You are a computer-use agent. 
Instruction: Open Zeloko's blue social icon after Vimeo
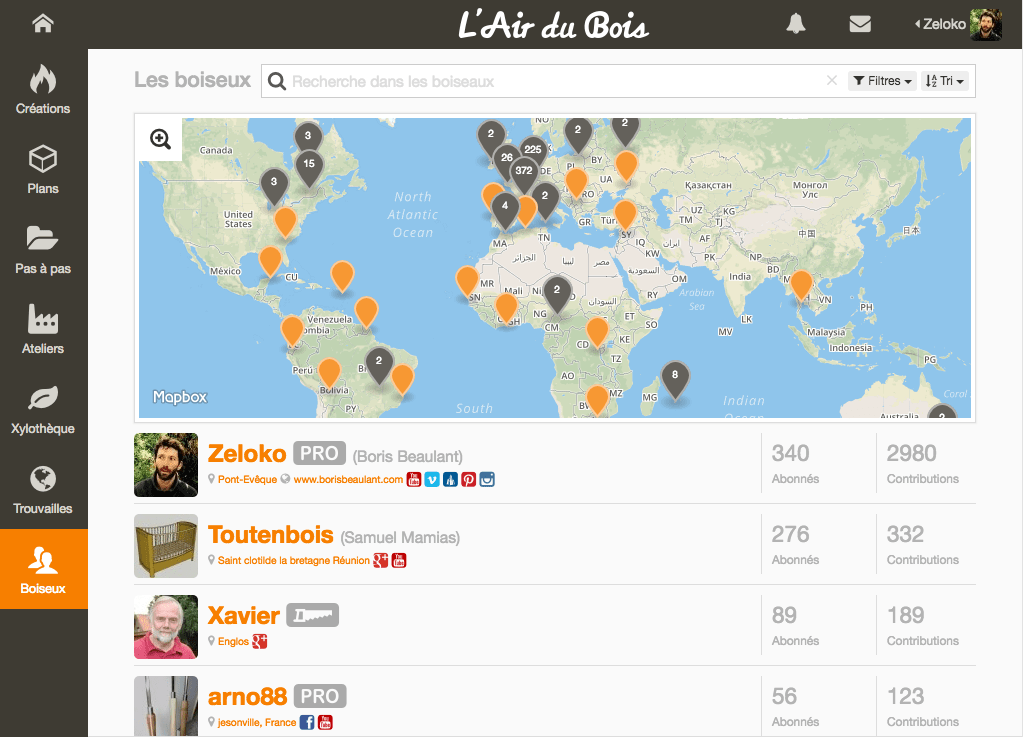click(x=450, y=479)
